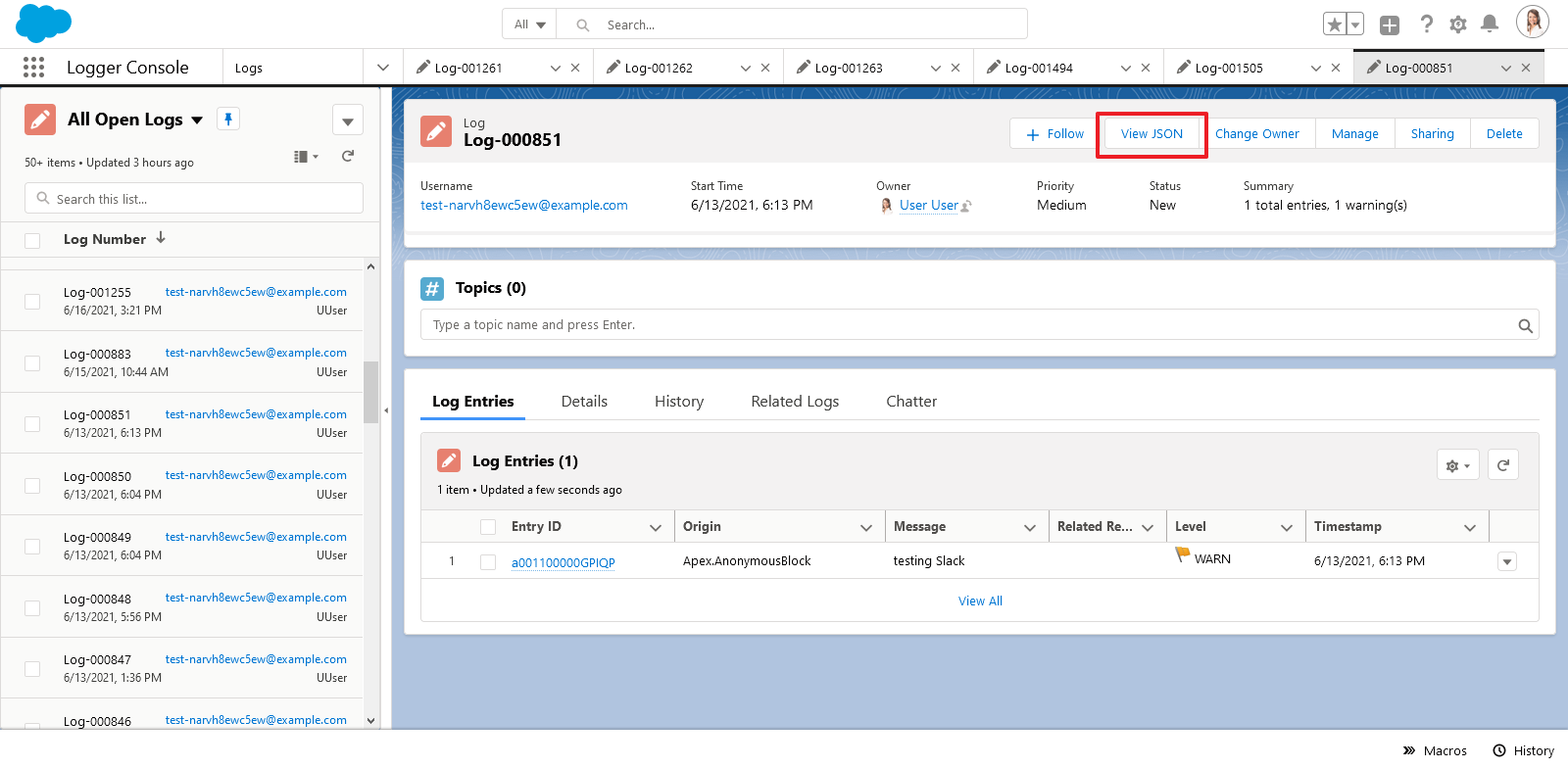
Task: Check the a001100000GPIQP entry checkbox
Action: 488,562
